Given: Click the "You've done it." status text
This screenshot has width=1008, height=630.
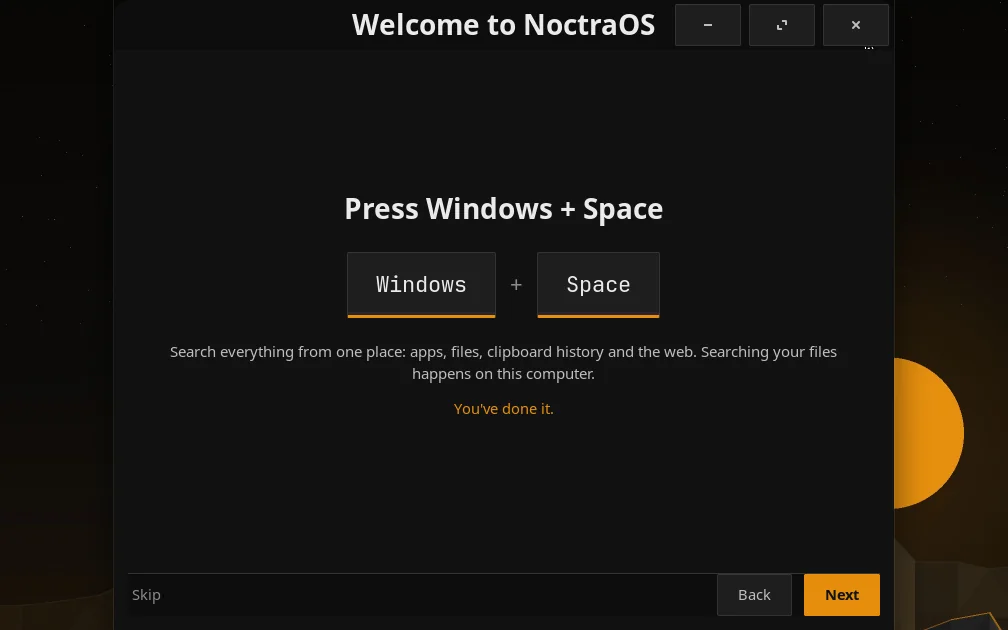Looking at the screenshot, I should point(503,409).
